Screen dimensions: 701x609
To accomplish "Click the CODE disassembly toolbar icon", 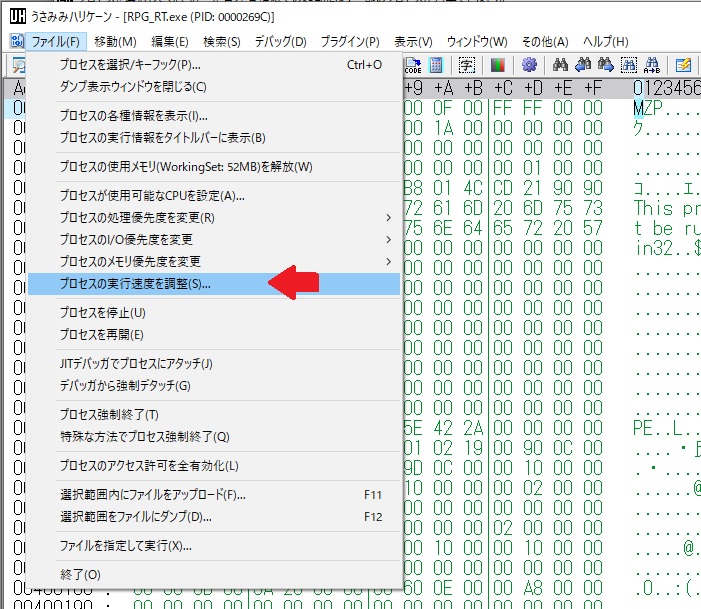I will click(413, 65).
